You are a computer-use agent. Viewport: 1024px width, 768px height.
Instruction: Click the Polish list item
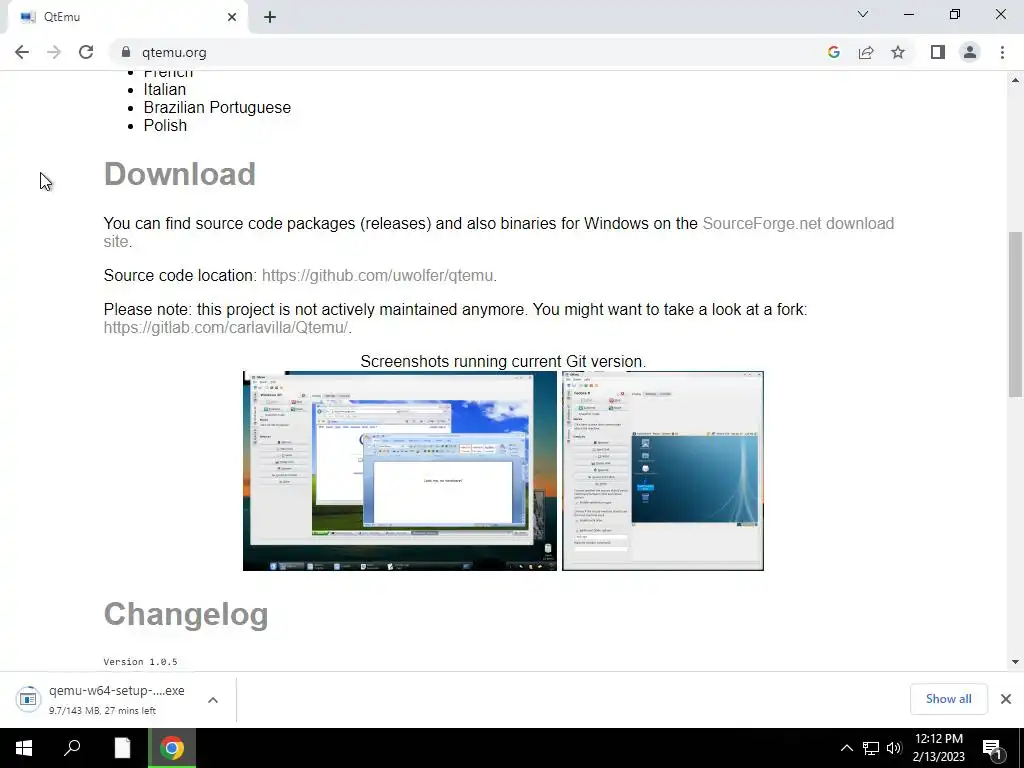[165, 125]
